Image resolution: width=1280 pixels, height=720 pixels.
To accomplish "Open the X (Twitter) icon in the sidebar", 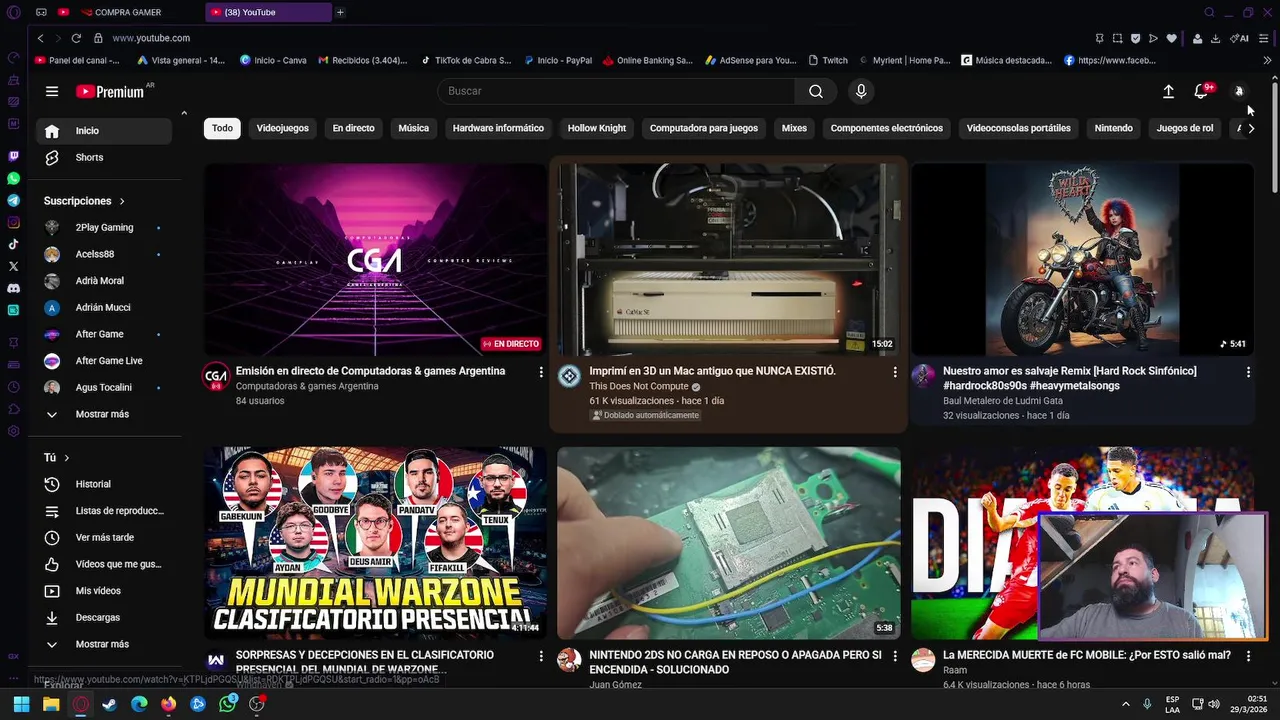I will click(x=13, y=266).
